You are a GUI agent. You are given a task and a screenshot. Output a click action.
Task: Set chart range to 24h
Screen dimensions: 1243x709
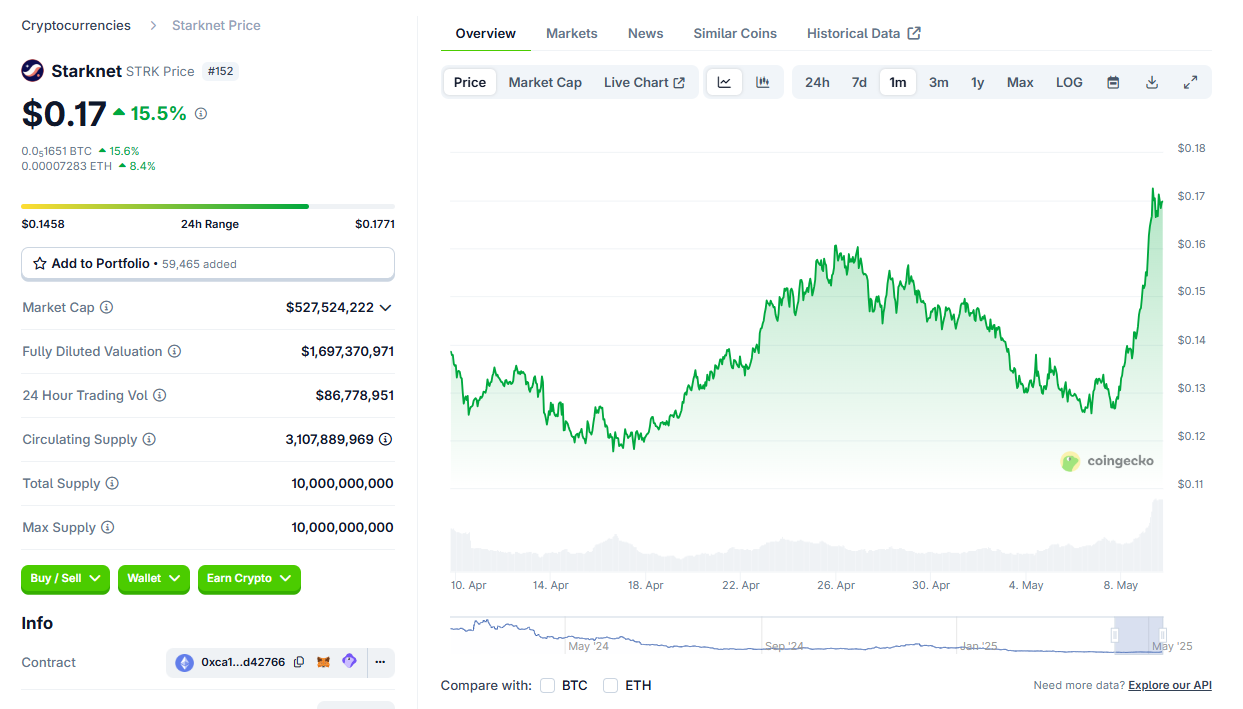tap(817, 82)
